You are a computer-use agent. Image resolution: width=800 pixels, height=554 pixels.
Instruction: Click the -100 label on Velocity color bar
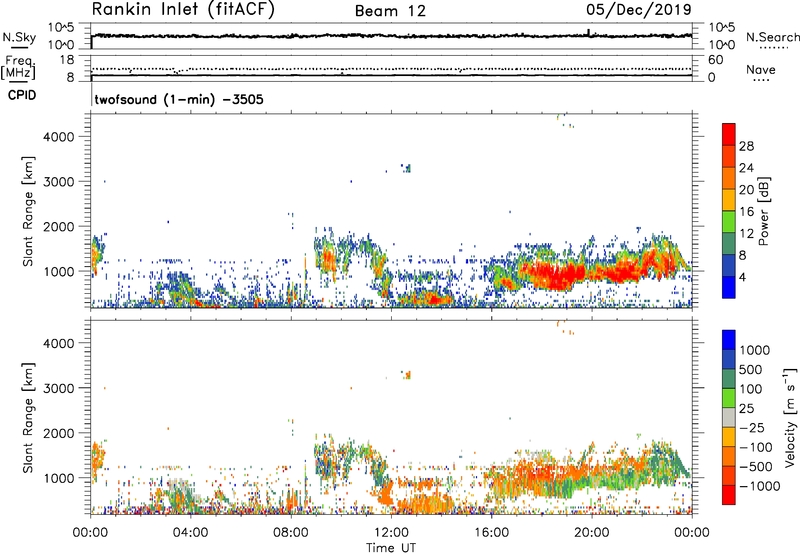click(758, 447)
